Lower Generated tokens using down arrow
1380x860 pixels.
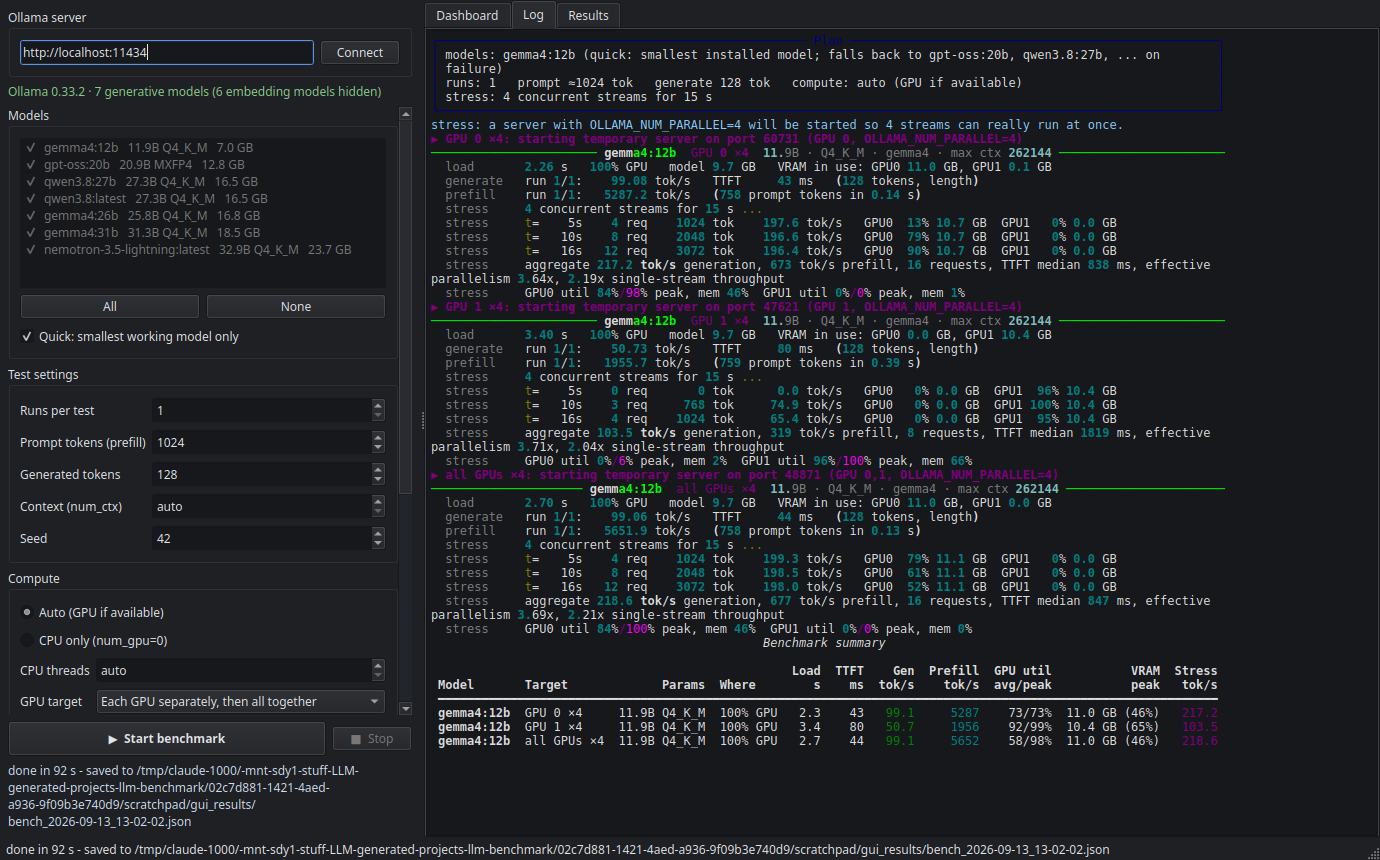378,480
